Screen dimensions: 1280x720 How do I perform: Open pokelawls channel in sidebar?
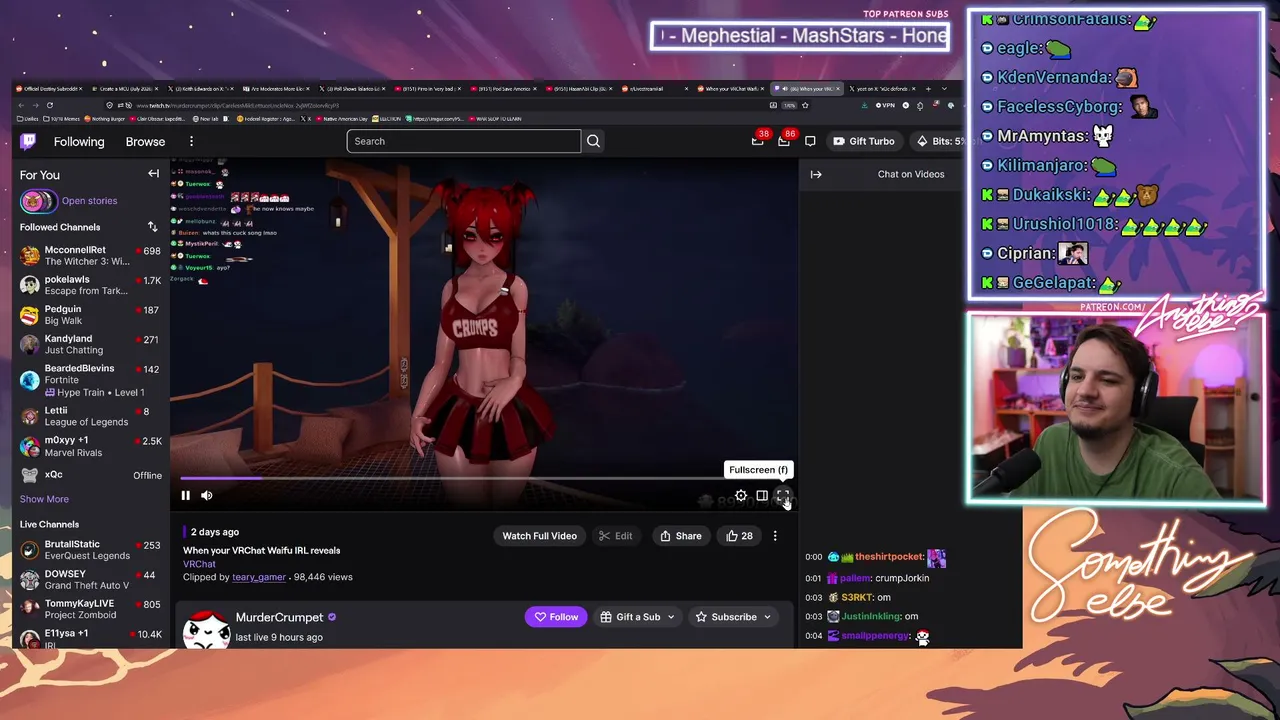(x=90, y=285)
